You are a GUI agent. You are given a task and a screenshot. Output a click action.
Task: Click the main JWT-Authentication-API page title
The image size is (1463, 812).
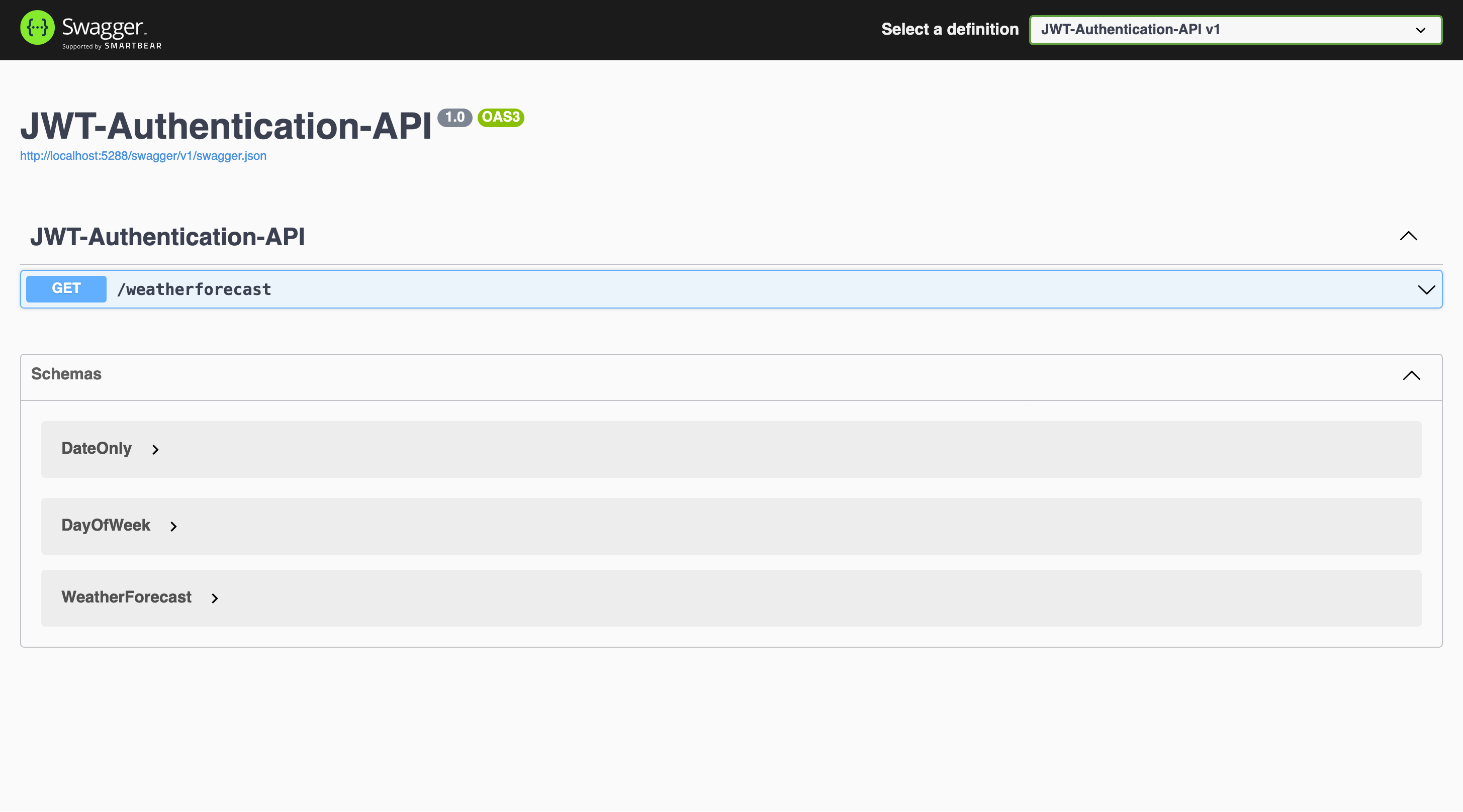pos(226,126)
